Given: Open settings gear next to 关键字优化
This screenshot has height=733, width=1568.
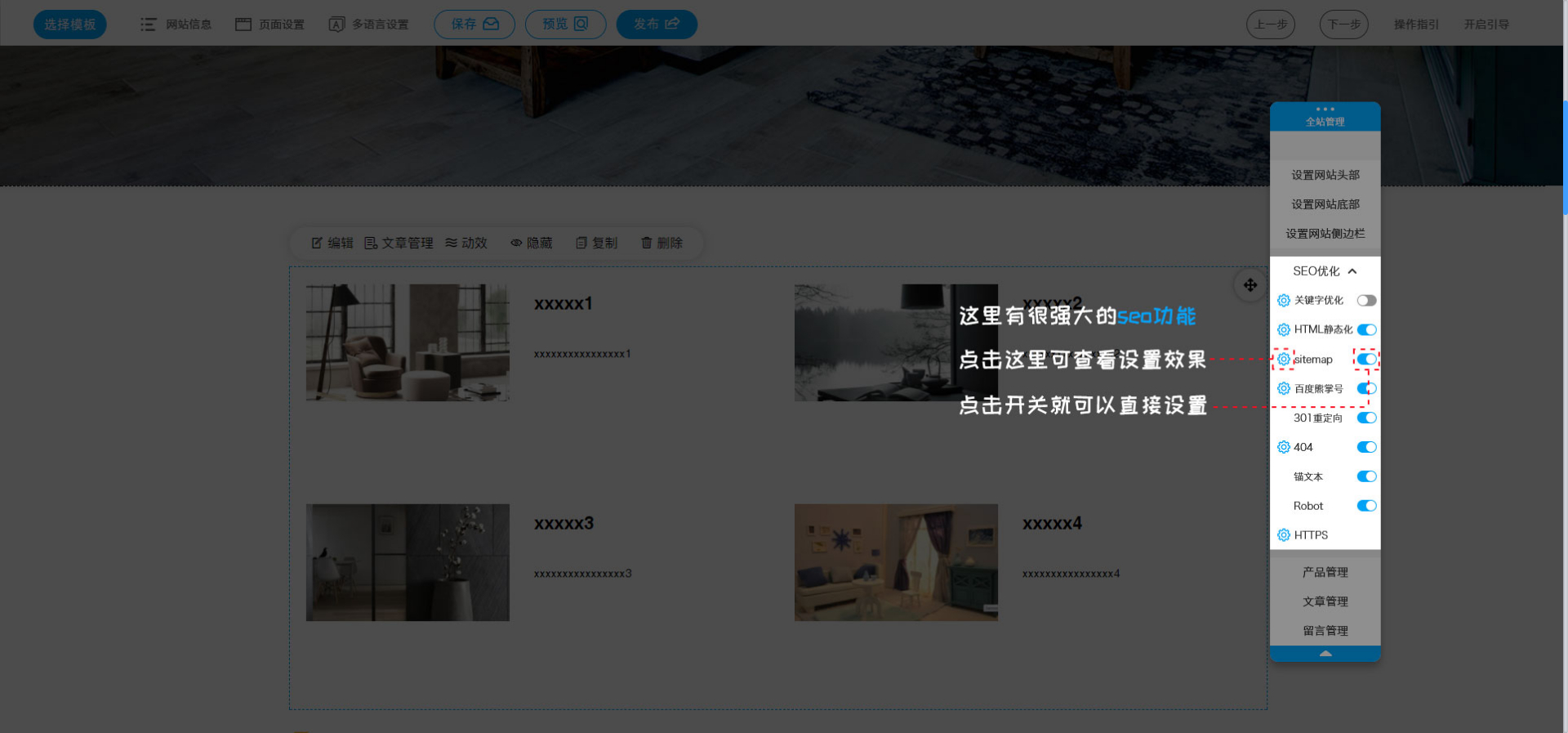Looking at the screenshot, I should pyautogui.click(x=1283, y=301).
